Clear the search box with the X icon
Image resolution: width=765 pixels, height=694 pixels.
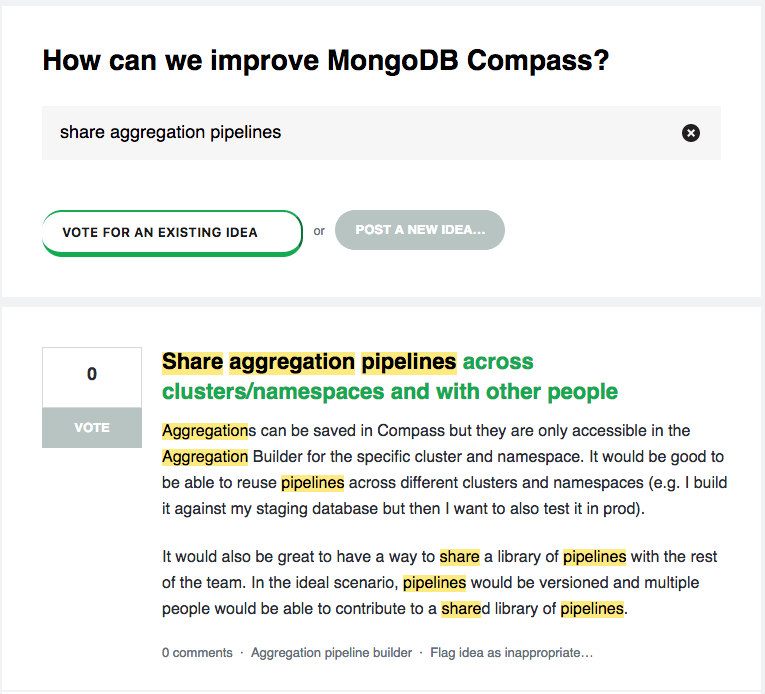coord(690,133)
